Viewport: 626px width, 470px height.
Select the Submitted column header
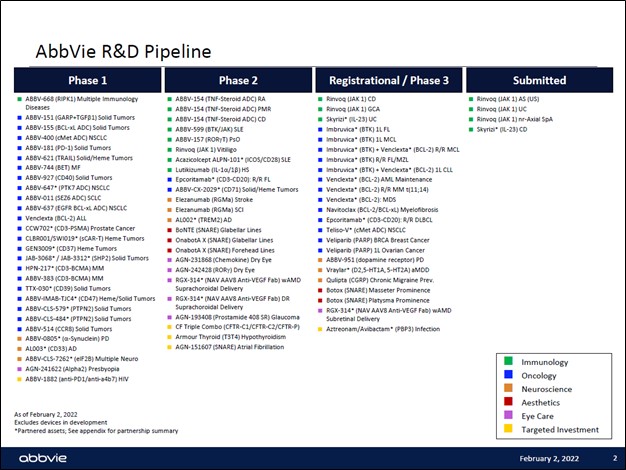tap(537, 80)
